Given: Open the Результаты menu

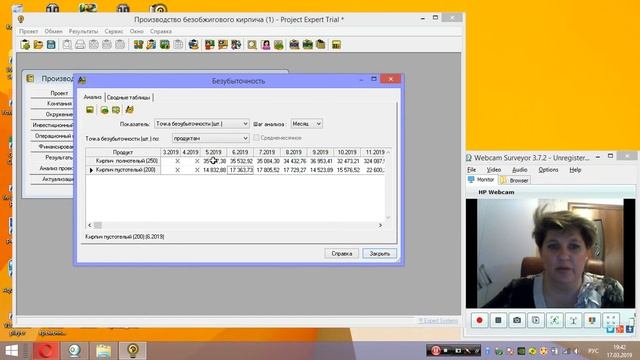Looking at the screenshot, I should (83, 31).
